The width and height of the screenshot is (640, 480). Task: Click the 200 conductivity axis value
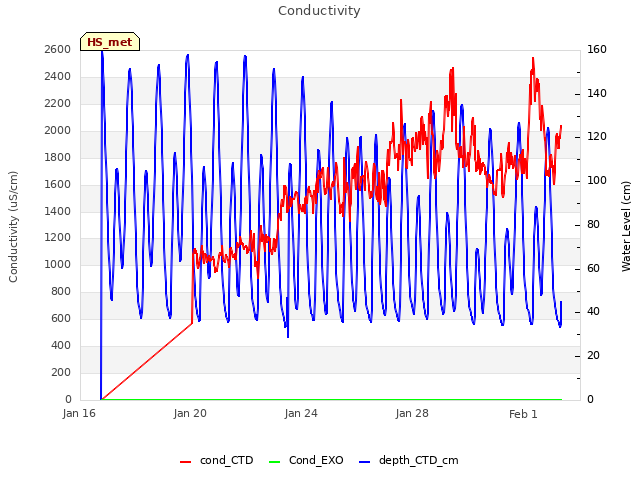pyautogui.click(x=61, y=372)
